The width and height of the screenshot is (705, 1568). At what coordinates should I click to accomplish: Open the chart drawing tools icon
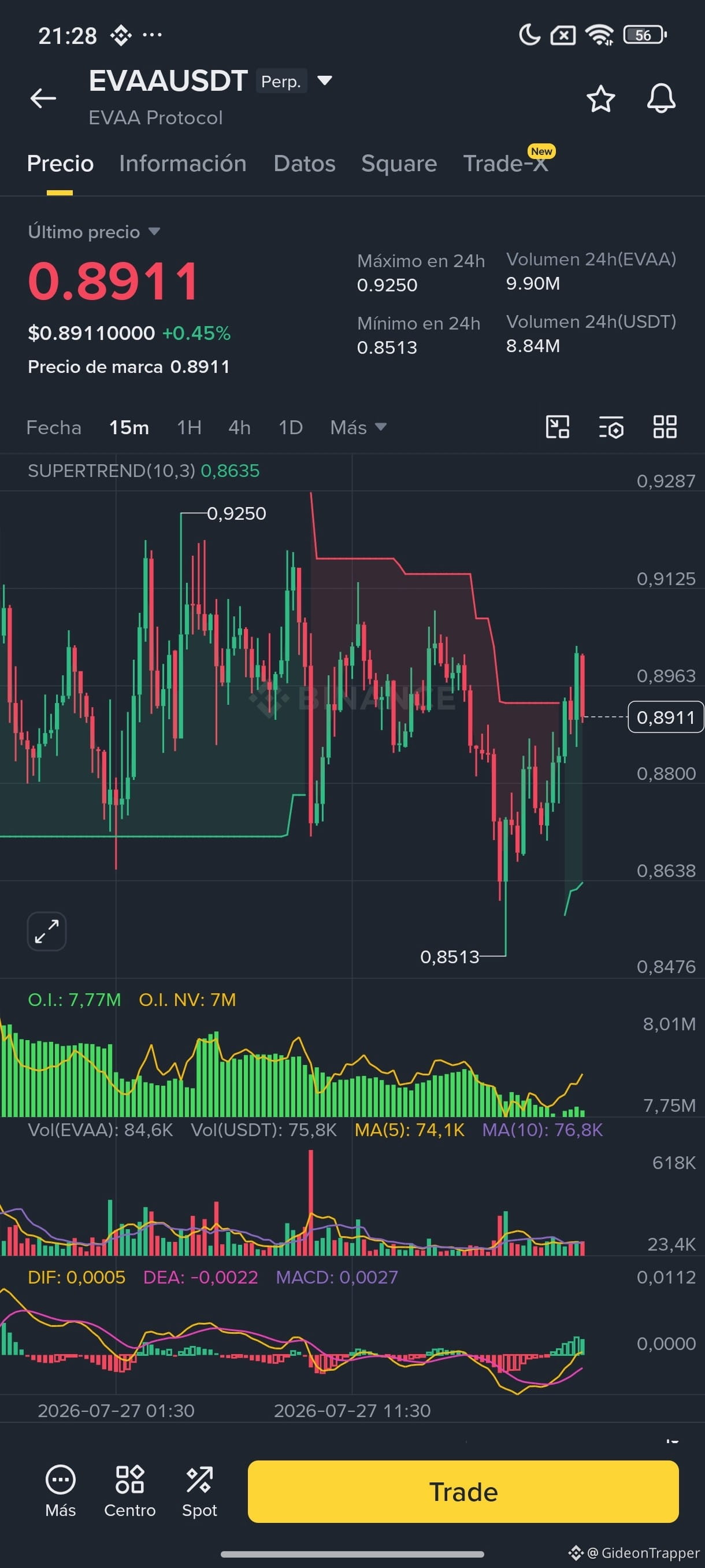(557, 427)
